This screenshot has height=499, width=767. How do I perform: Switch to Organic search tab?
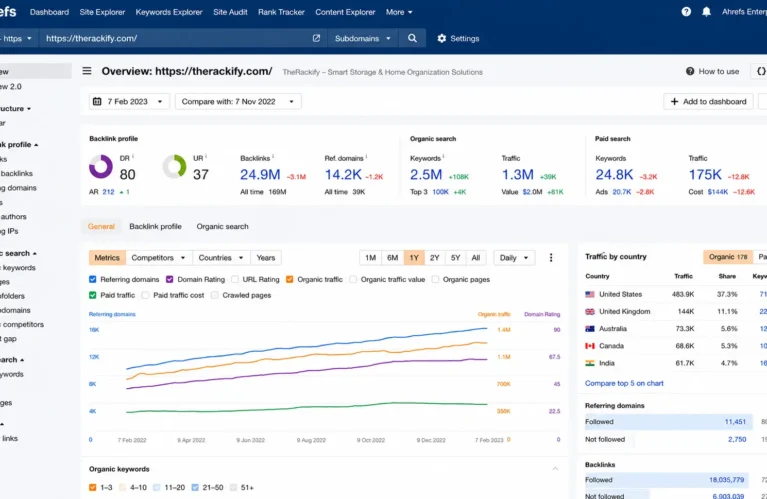[x=223, y=227]
